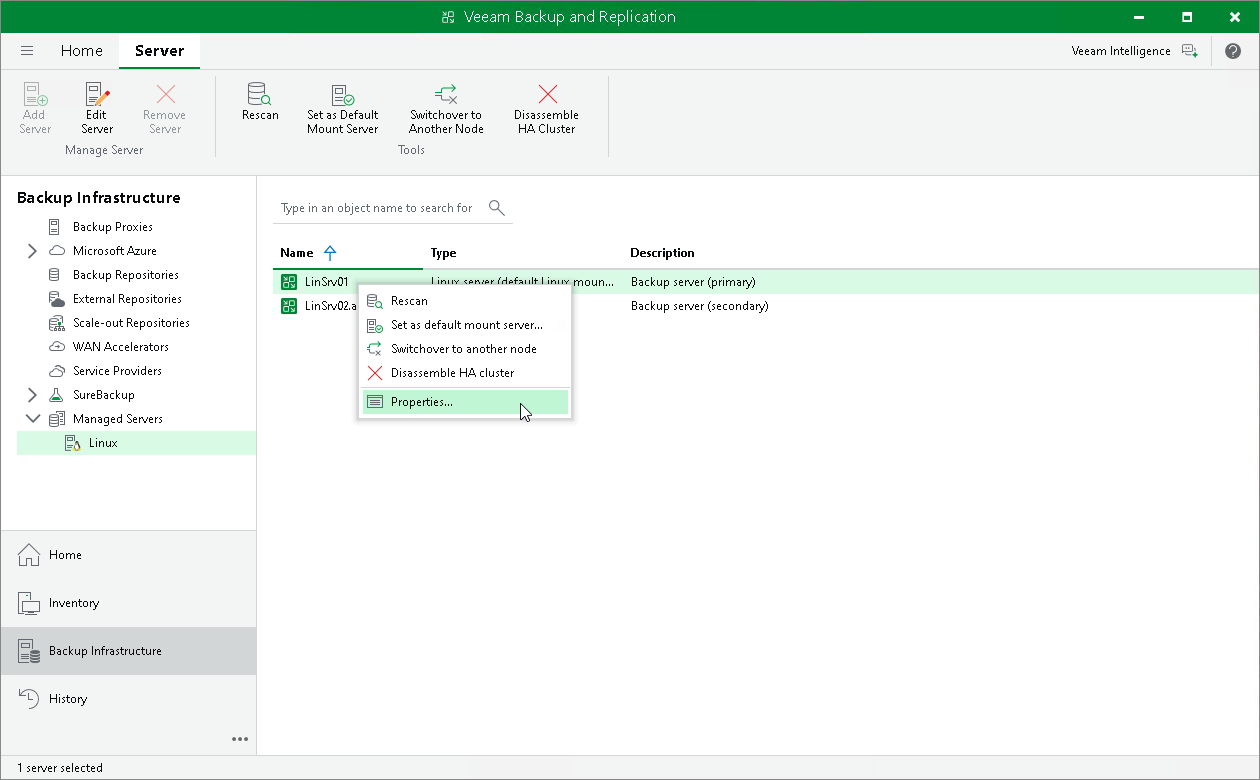Image resolution: width=1260 pixels, height=780 pixels.
Task: Switch to the Home ribbon tab
Action: click(82, 50)
